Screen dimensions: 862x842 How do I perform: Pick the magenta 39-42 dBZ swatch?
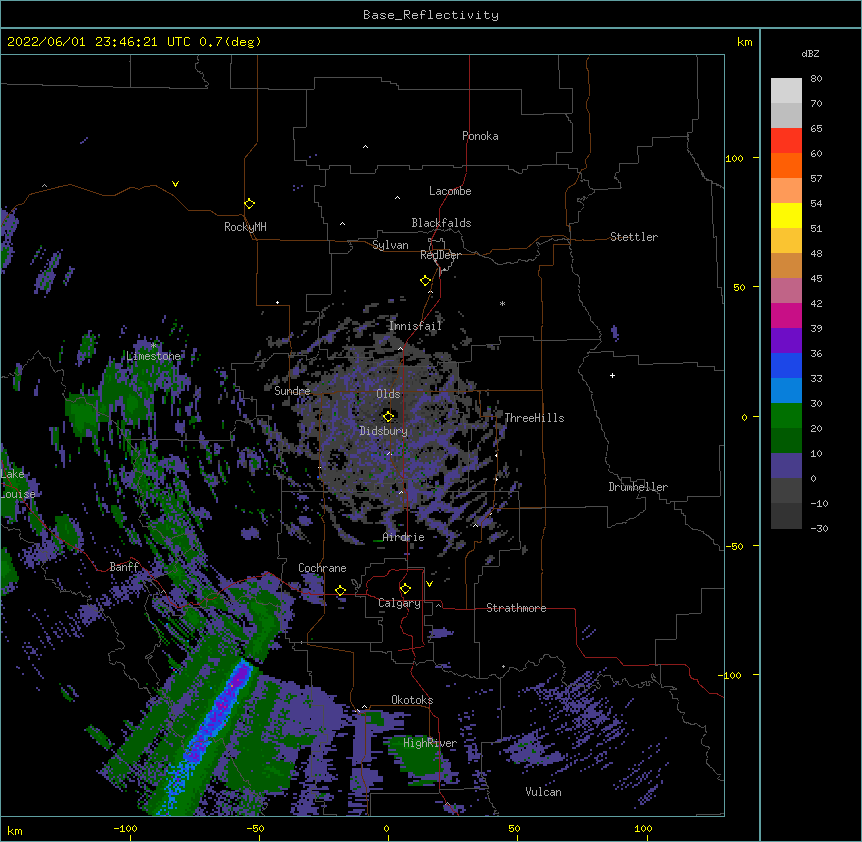point(786,315)
